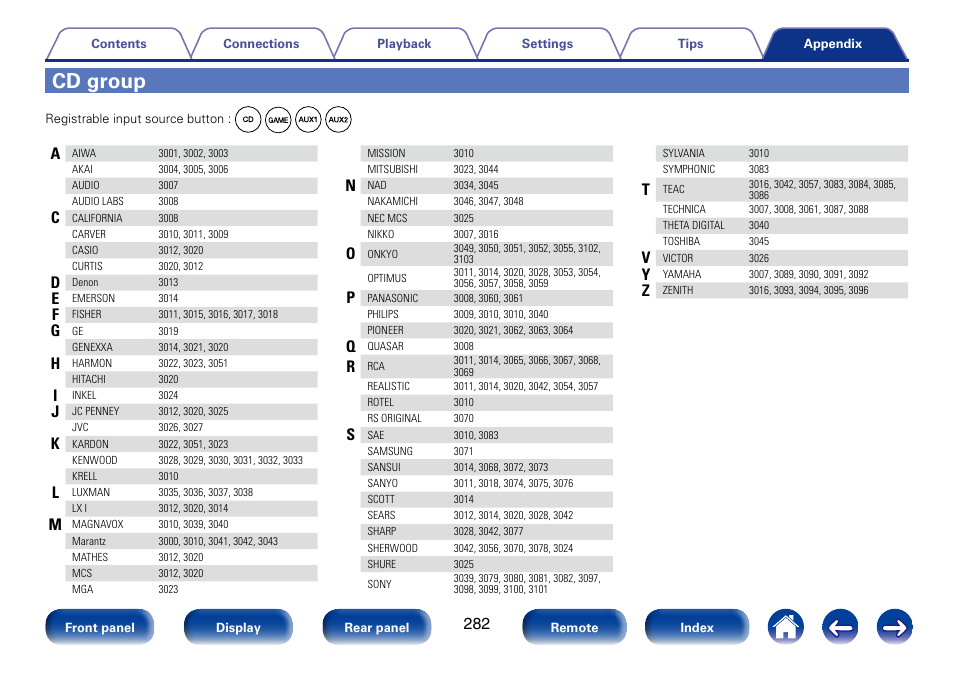
Task: Click the CD input source button icon
Action: [248, 119]
